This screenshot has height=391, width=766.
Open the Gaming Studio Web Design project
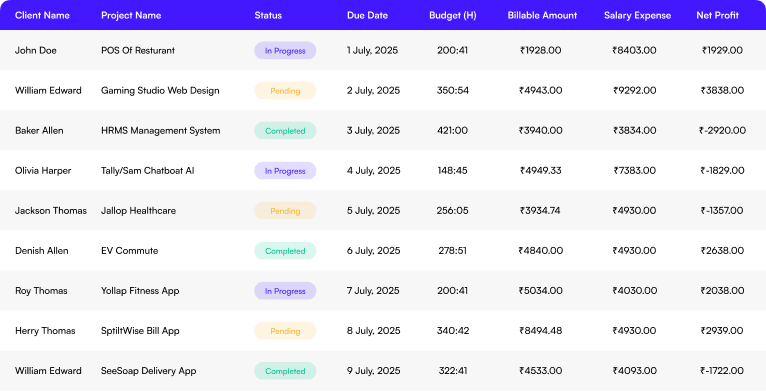(x=160, y=90)
